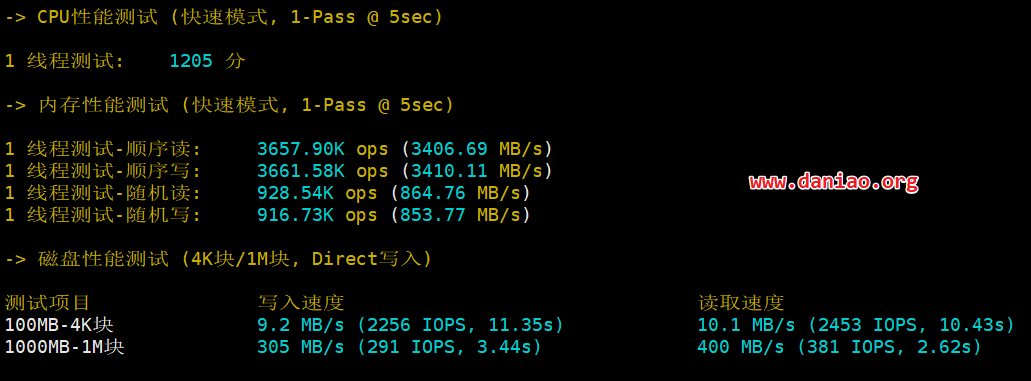Click the 1000MB-1M块 row label
Viewport: 1031px width, 381px height.
(x=65, y=347)
